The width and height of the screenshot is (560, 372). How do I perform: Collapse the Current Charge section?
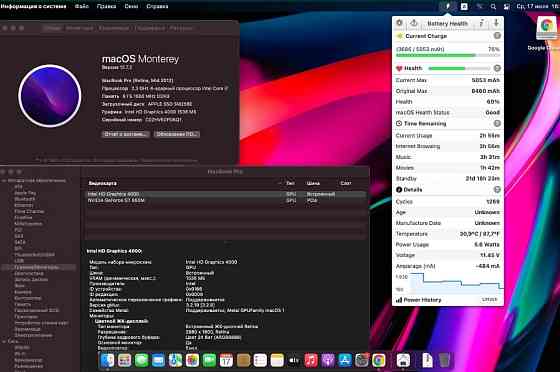(x=497, y=36)
